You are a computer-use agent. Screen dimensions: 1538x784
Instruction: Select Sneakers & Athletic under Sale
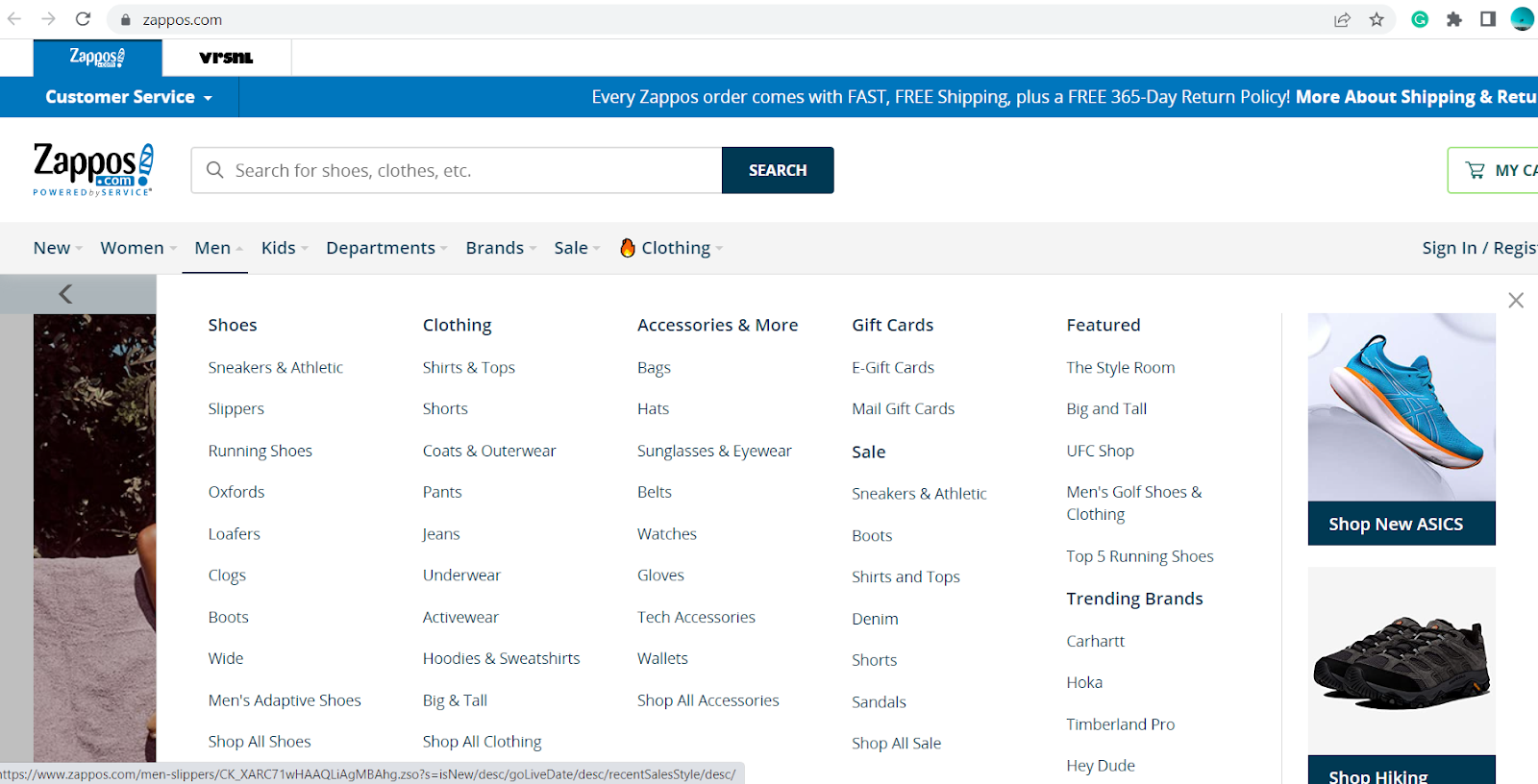pos(919,493)
